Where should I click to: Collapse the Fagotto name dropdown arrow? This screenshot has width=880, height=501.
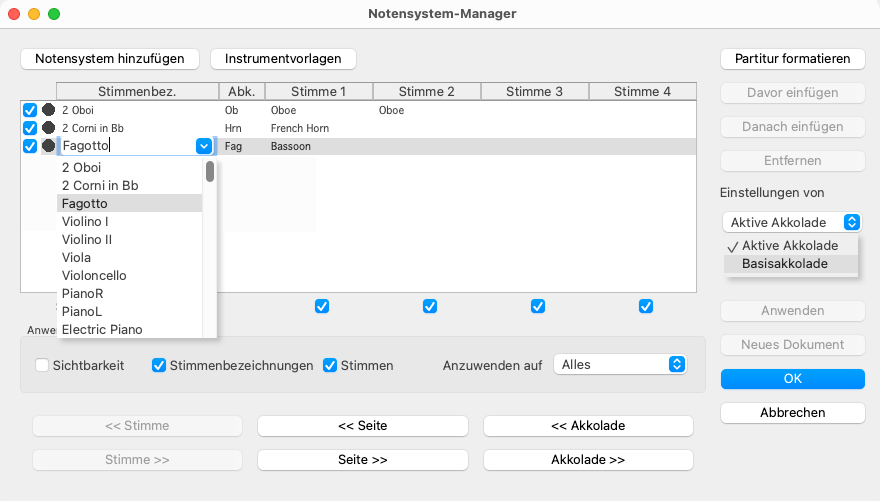pyautogui.click(x=204, y=146)
